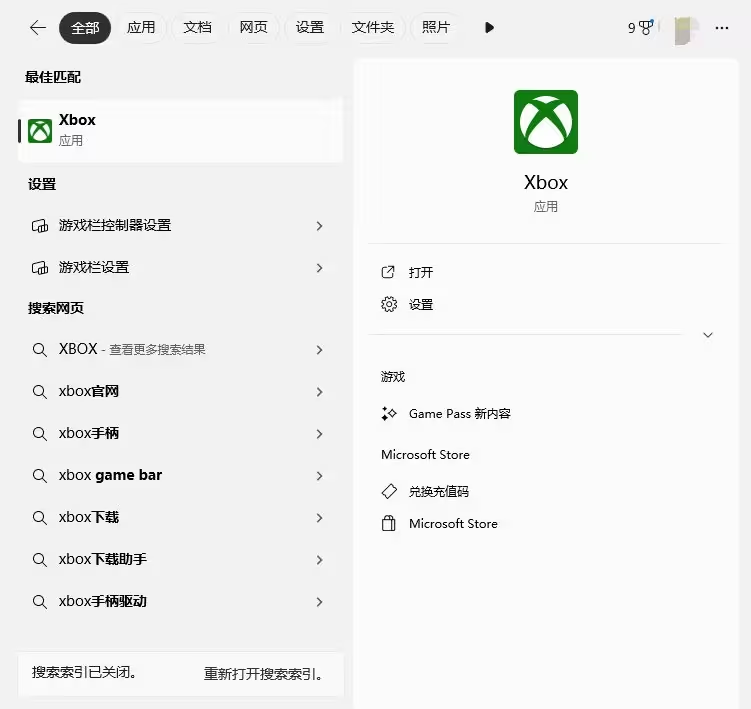Image resolution: width=751 pixels, height=709 pixels.
Task: Switch to the 照片 filter tab
Action: click(x=435, y=27)
